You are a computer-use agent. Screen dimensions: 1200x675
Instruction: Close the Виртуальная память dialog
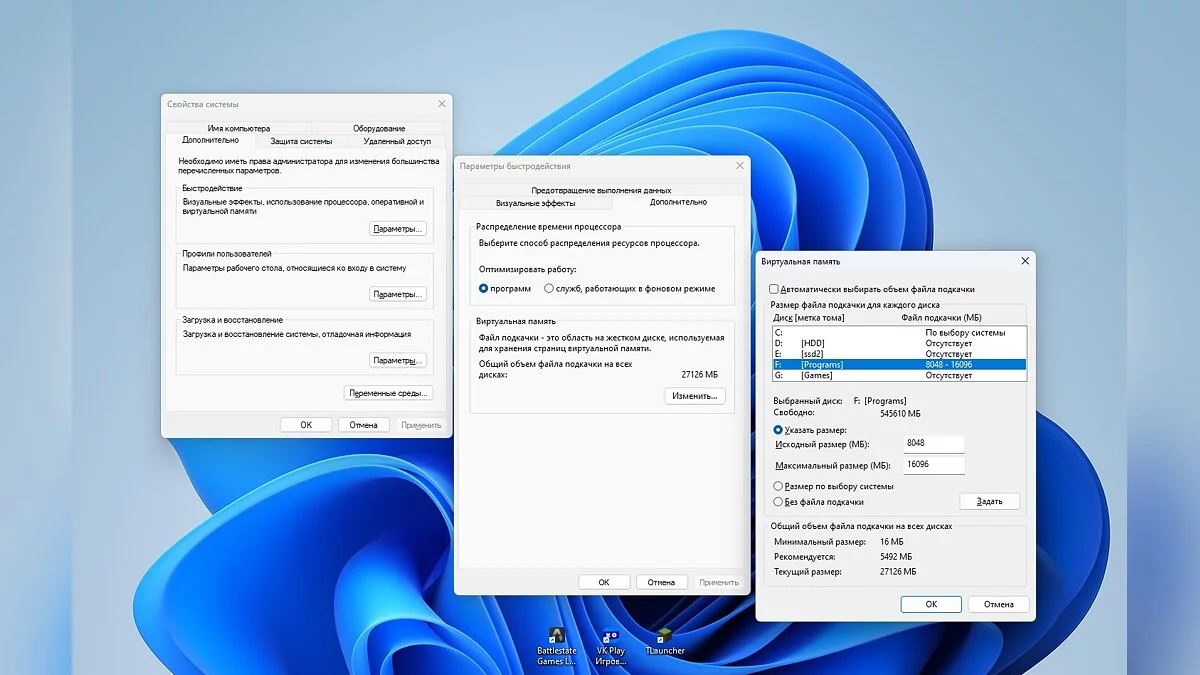tap(1024, 261)
